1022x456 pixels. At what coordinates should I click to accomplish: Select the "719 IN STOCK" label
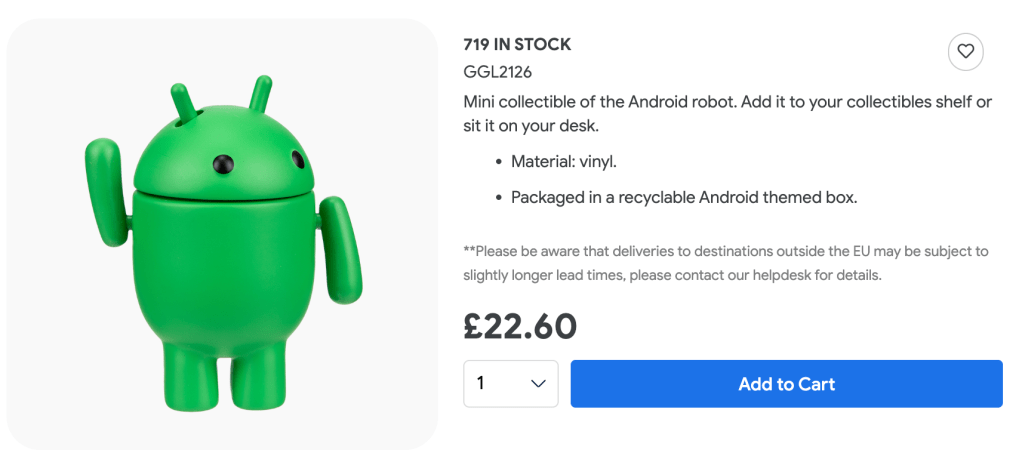pos(517,44)
